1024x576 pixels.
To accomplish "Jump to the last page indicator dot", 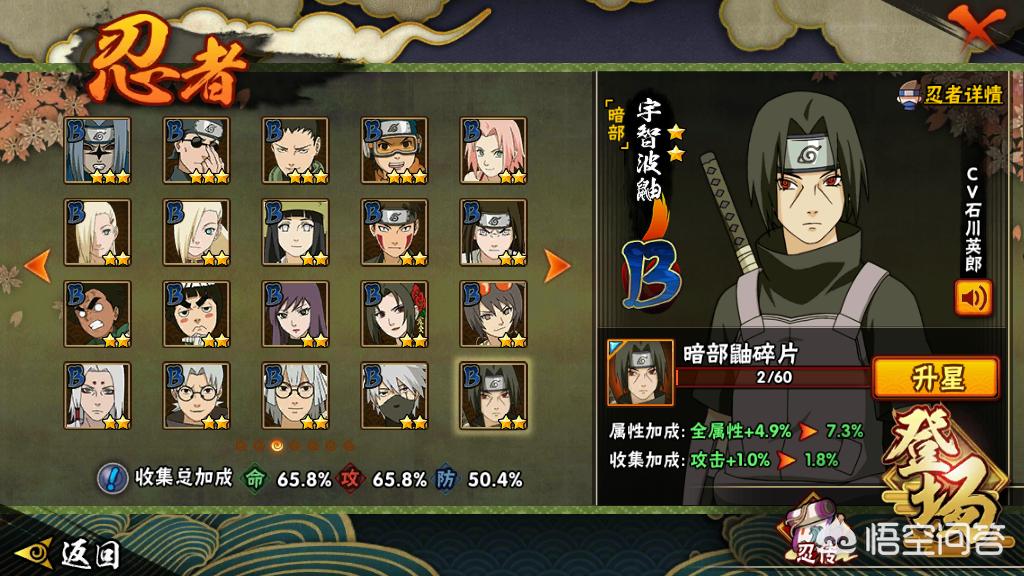I will (x=348, y=445).
